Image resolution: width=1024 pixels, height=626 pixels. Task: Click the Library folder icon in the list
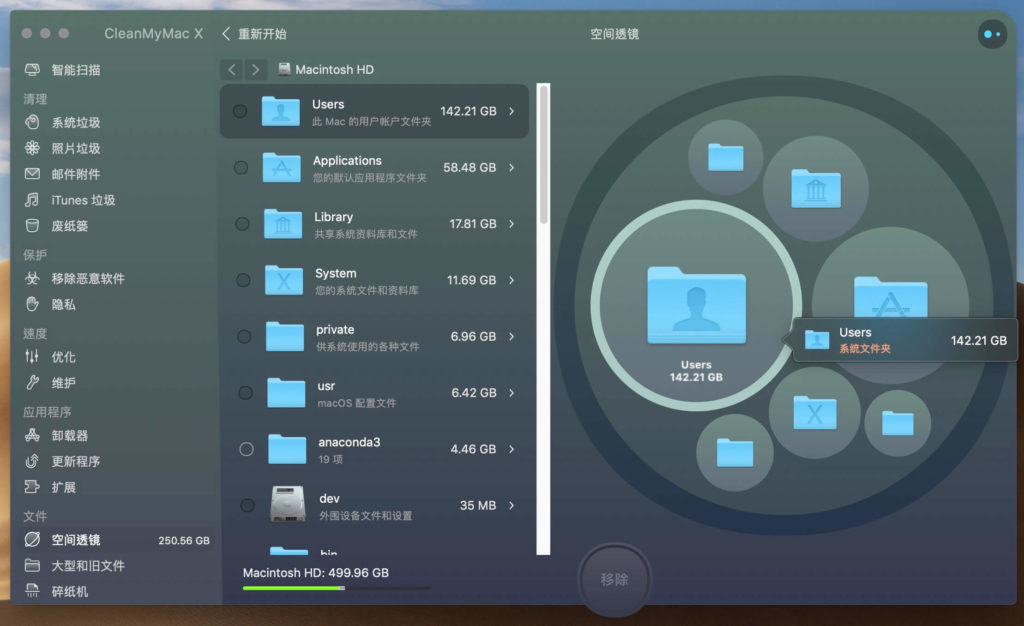(283, 223)
